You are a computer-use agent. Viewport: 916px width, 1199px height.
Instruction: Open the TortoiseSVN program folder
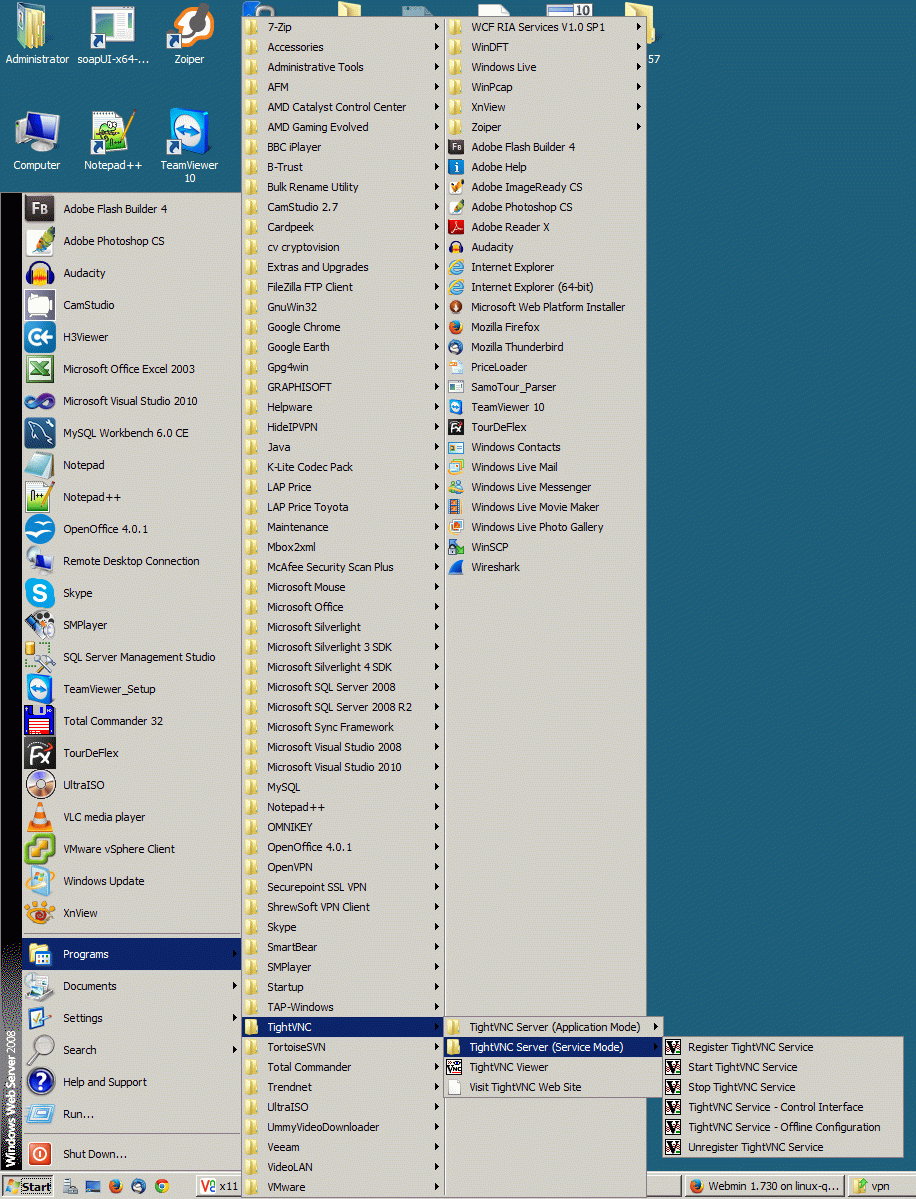click(x=343, y=1048)
